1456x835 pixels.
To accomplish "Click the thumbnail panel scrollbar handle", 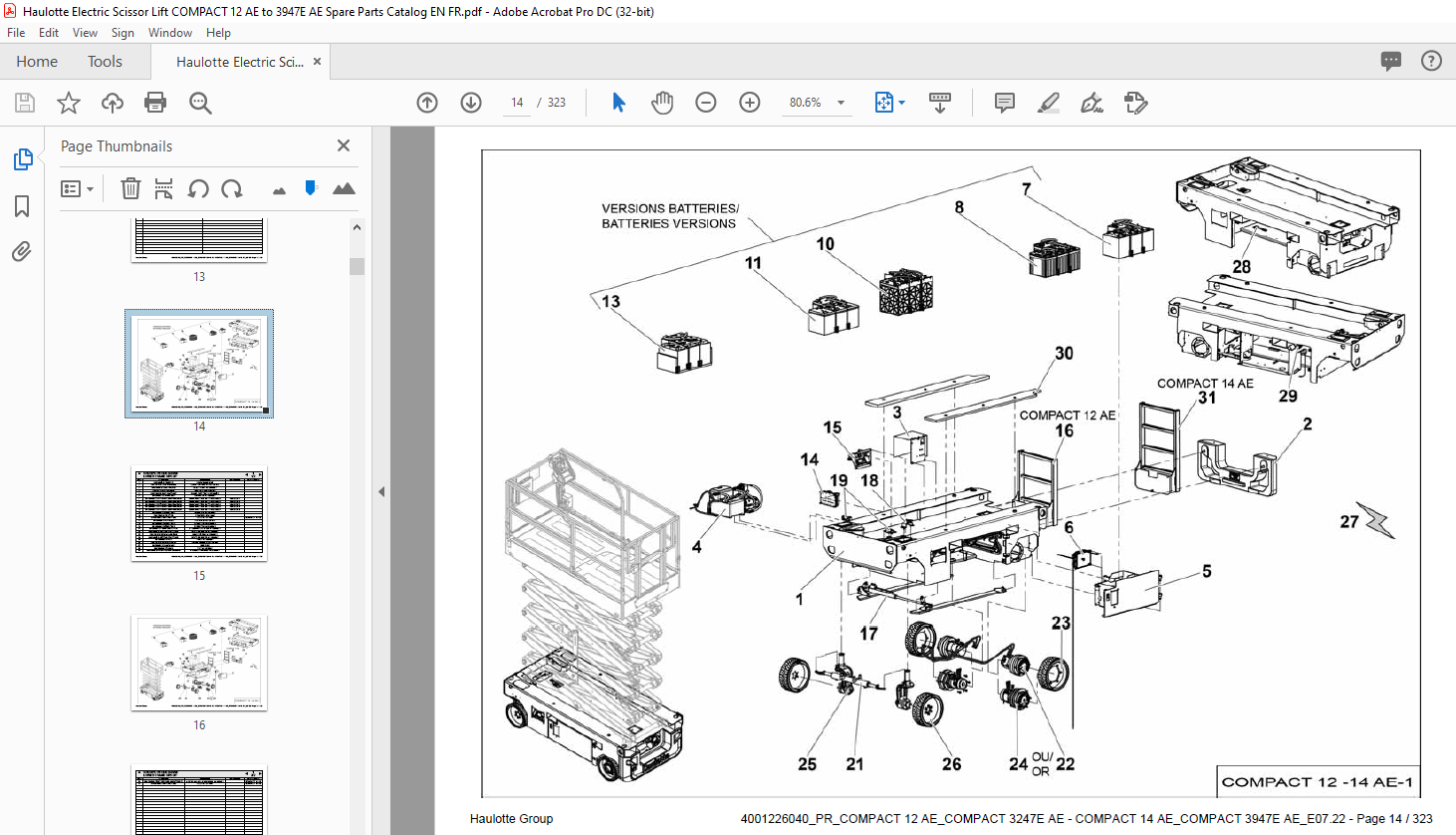I will coord(357,266).
